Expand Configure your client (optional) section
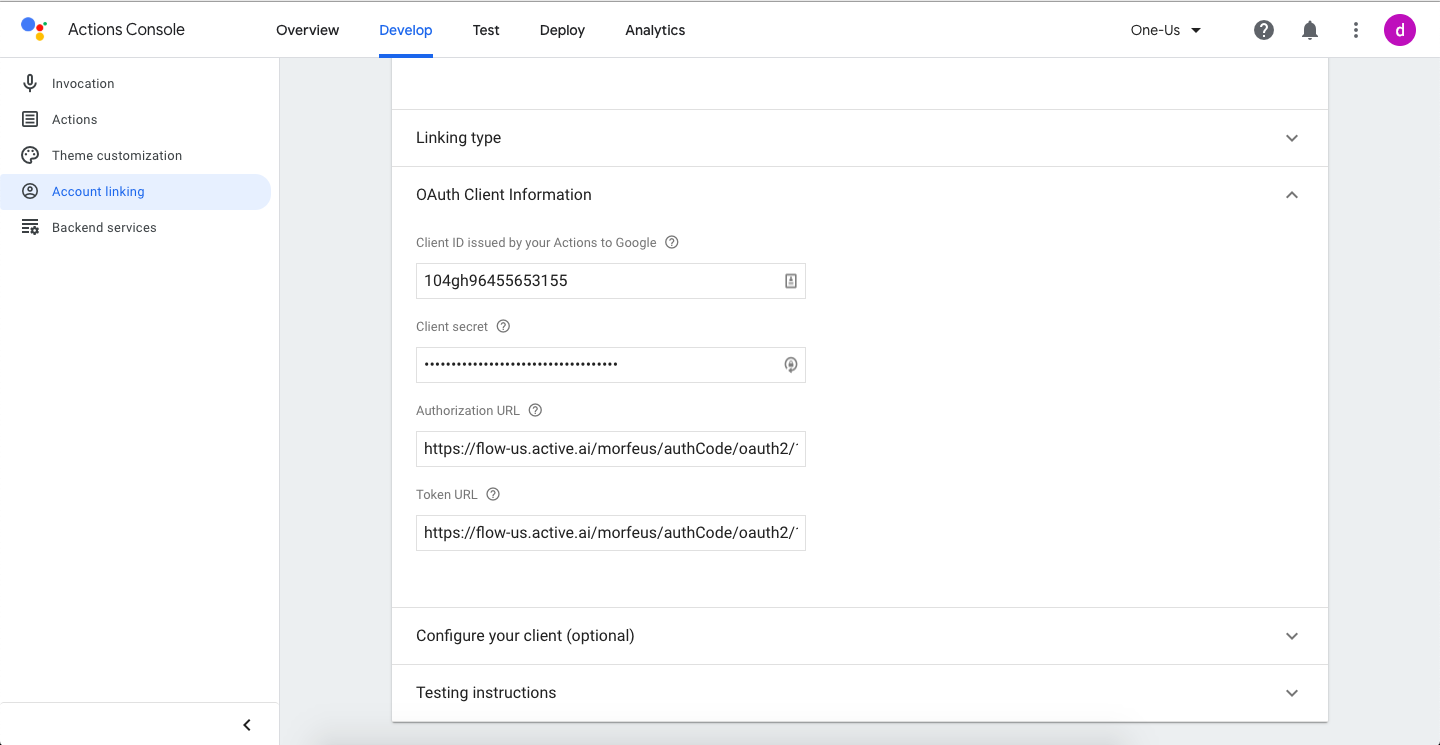Screen dimensions: 1440x745 tap(1292, 636)
